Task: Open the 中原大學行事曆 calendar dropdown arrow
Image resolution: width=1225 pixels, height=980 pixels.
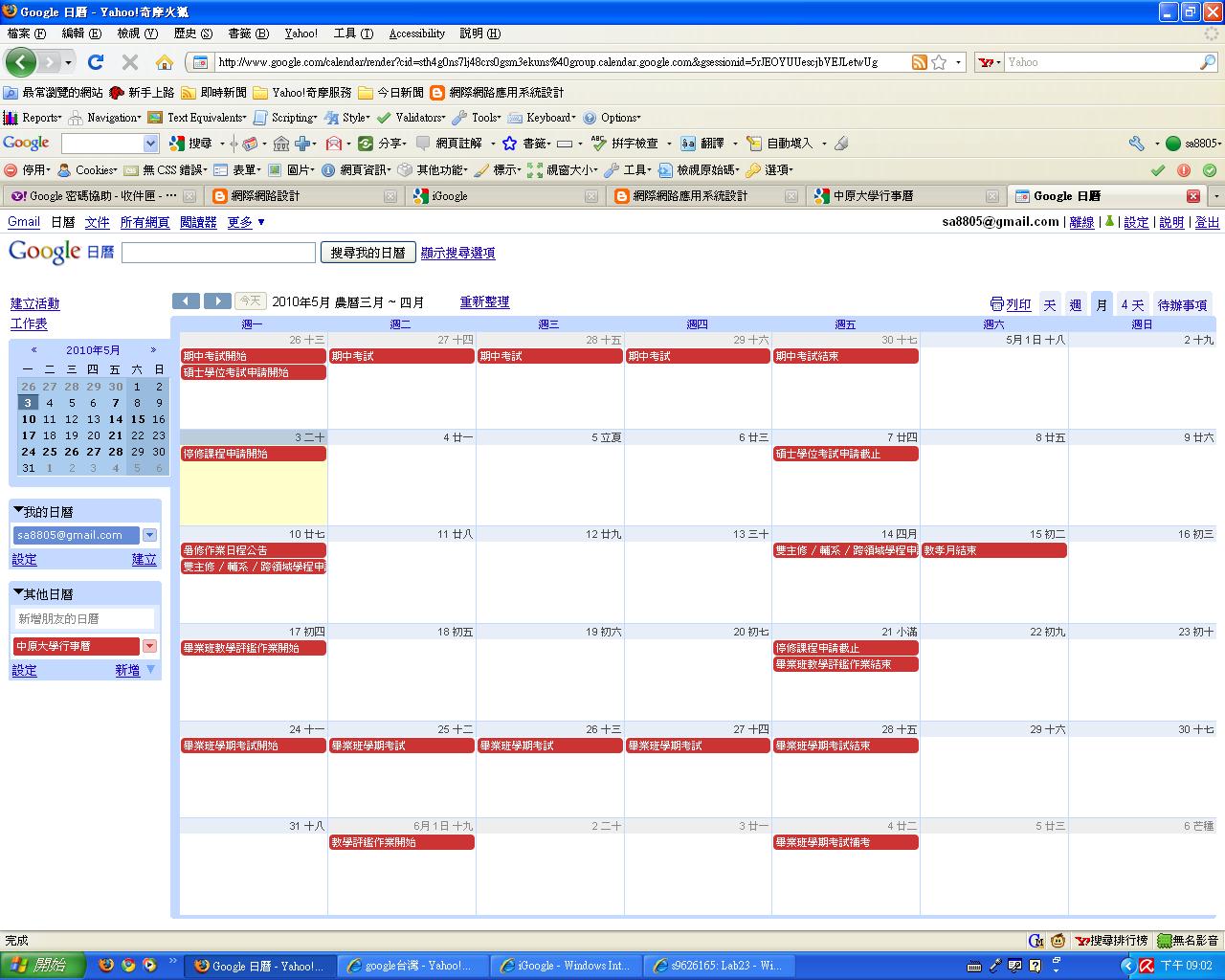Action: [149, 646]
